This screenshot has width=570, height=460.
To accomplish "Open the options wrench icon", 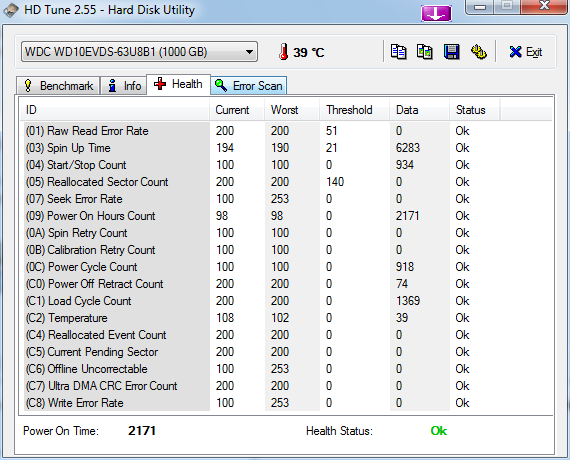I will coord(479,52).
